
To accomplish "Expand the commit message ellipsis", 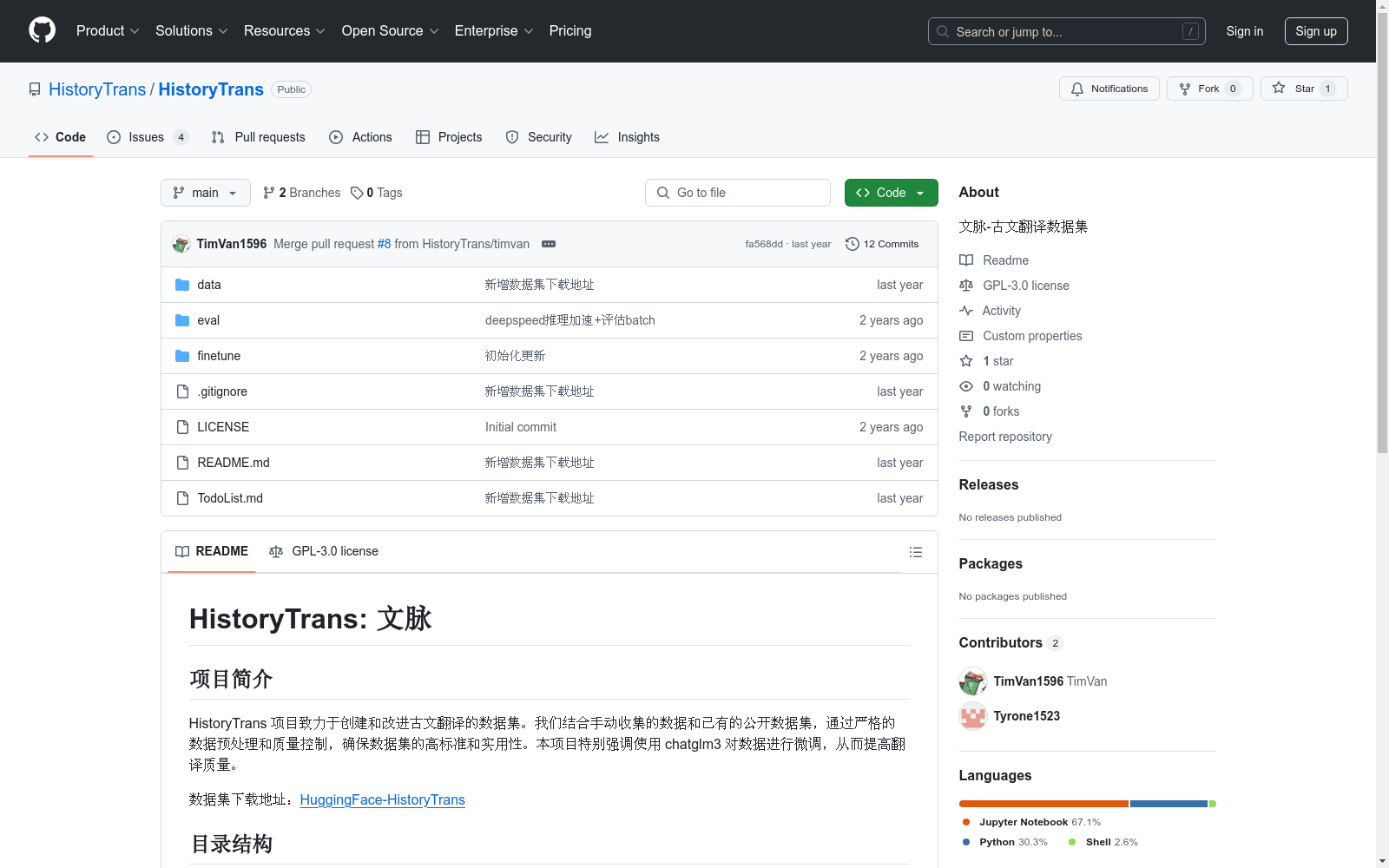I will click(549, 244).
